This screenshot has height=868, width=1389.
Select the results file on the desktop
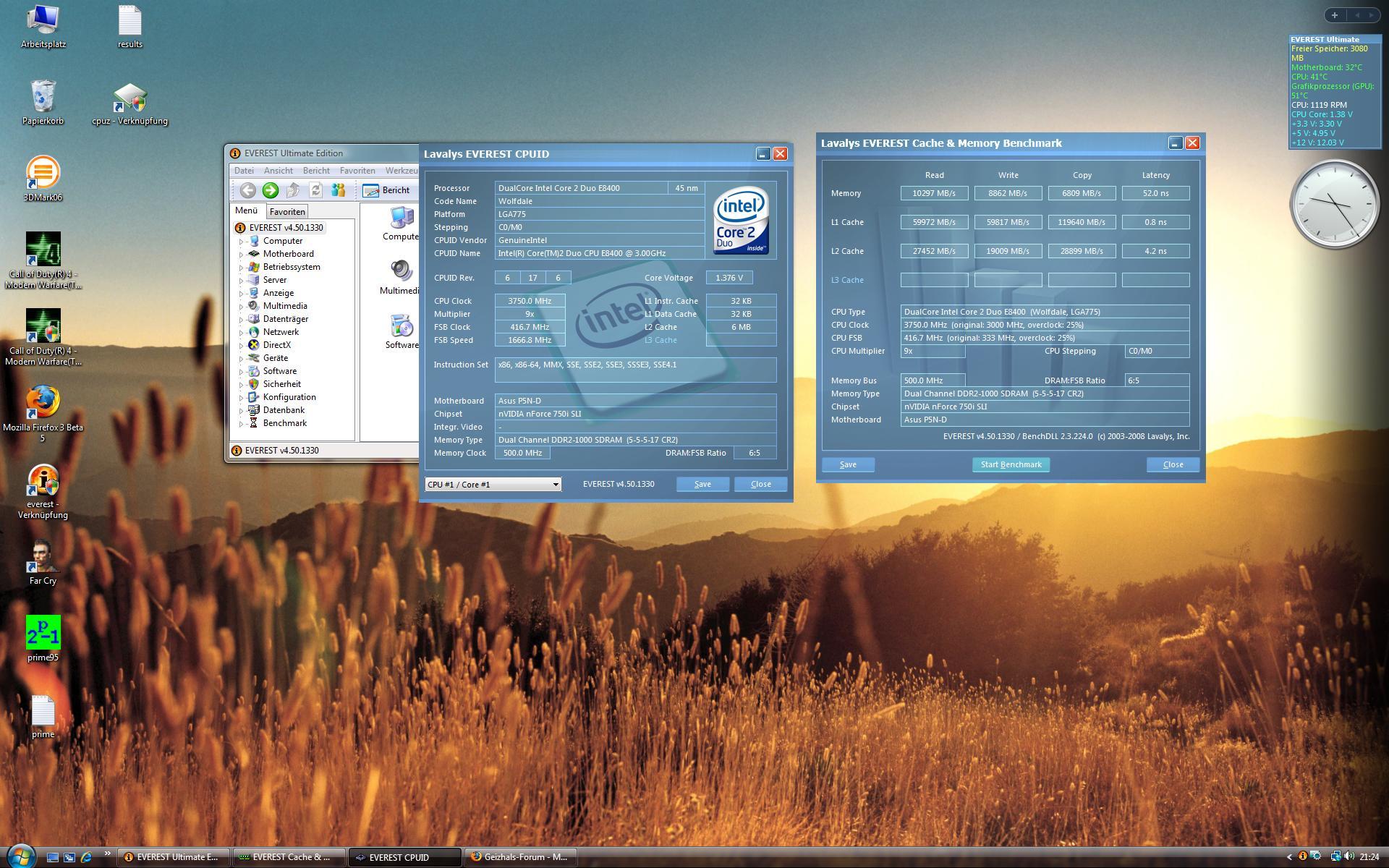click(130, 27)
